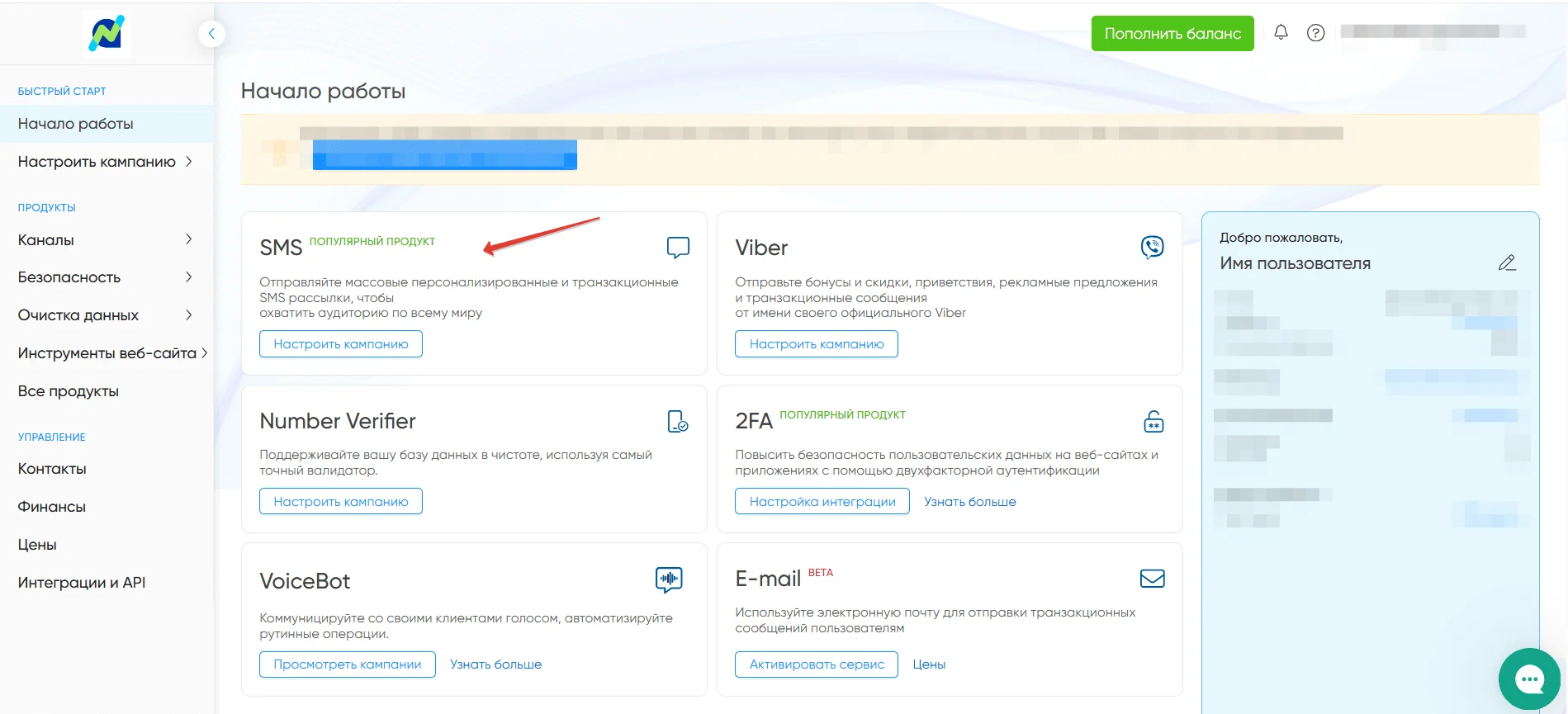
Task: Click Настройка интеграции in the 2FA card
Action: (822, 502)
